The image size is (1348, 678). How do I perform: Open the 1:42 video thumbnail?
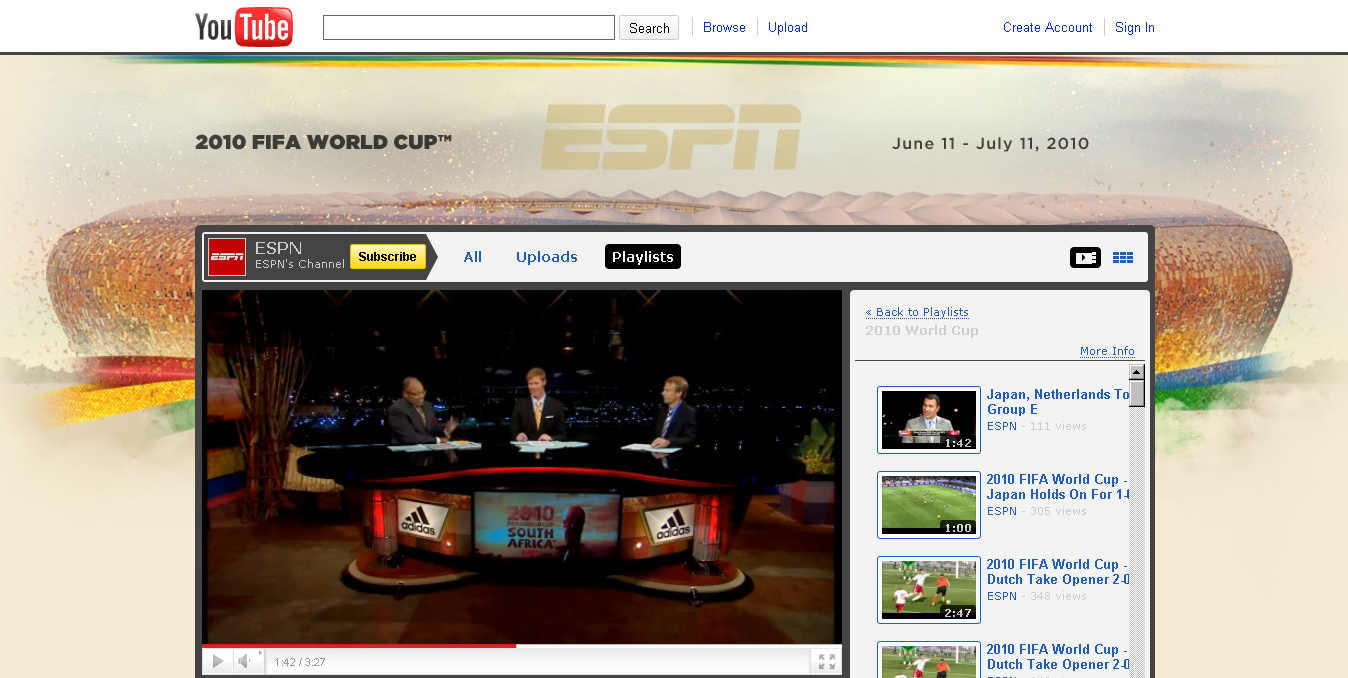[x=929, y=420]
